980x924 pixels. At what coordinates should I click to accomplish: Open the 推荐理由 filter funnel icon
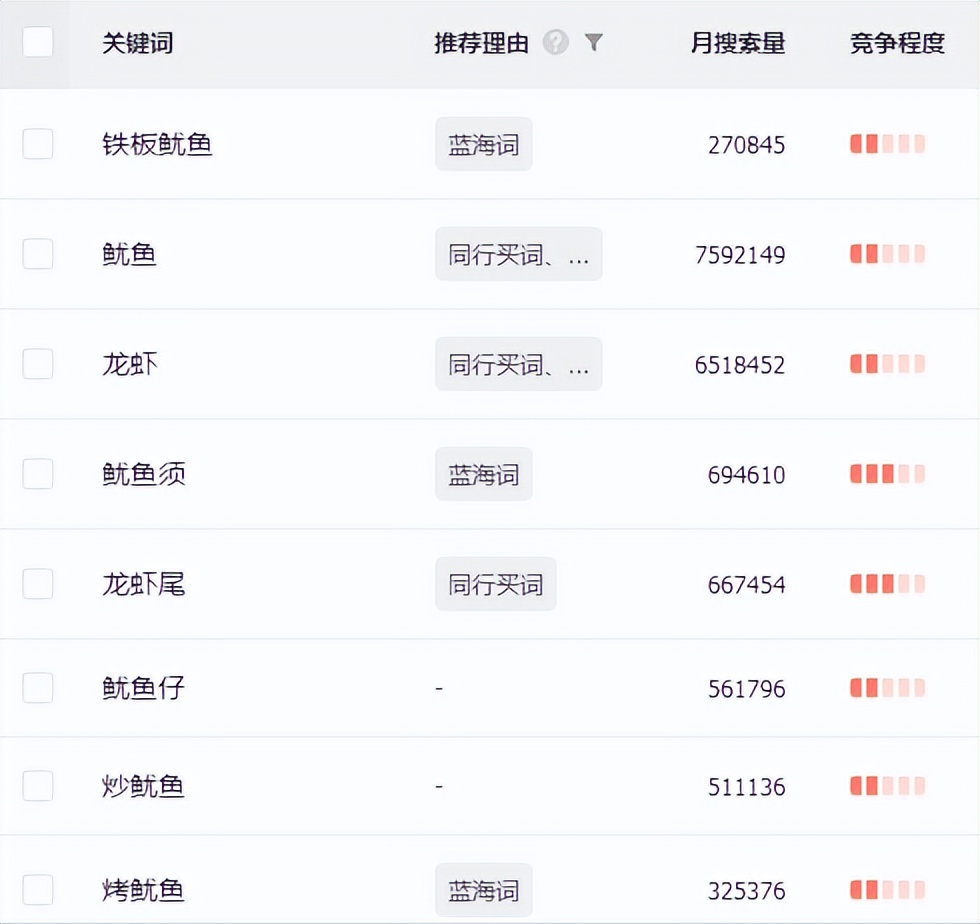594,42
